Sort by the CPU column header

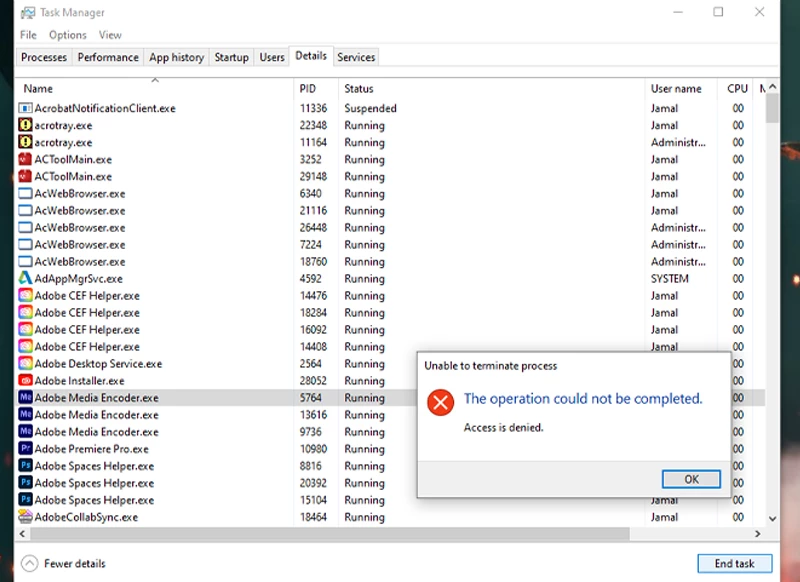[x=737, y=88]
